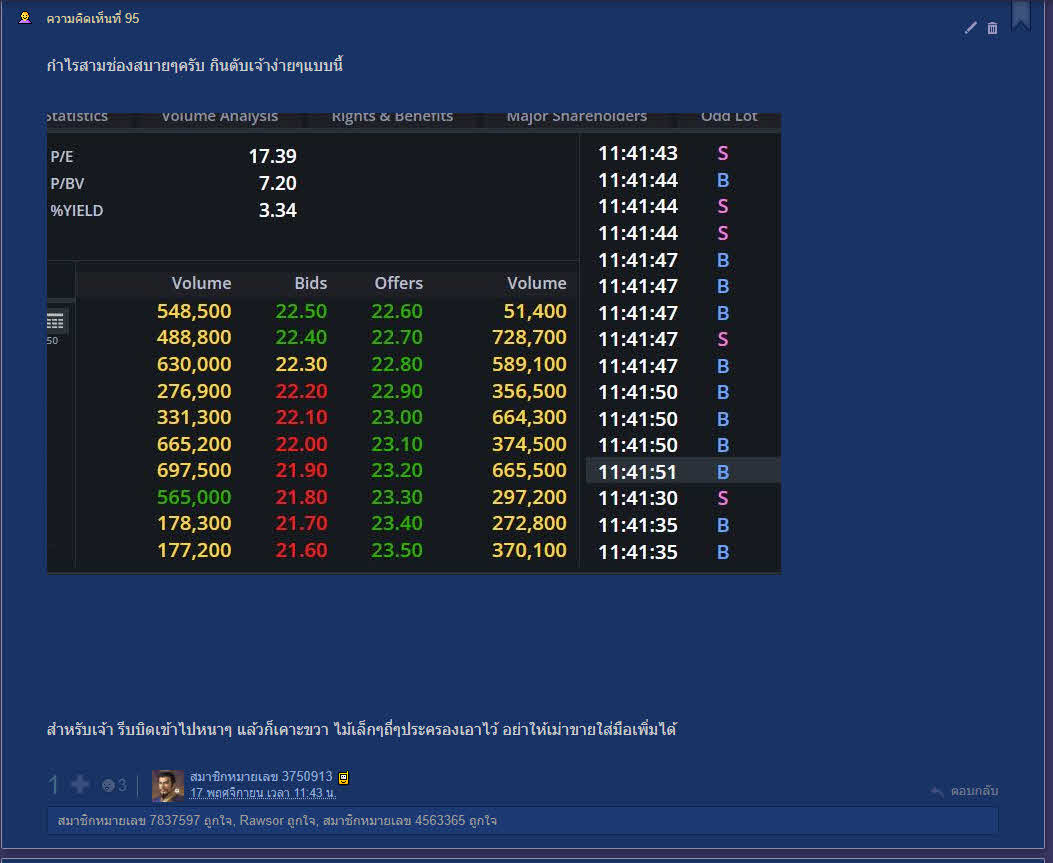Click the highlighted 11:41:51 ticker row

683,471
